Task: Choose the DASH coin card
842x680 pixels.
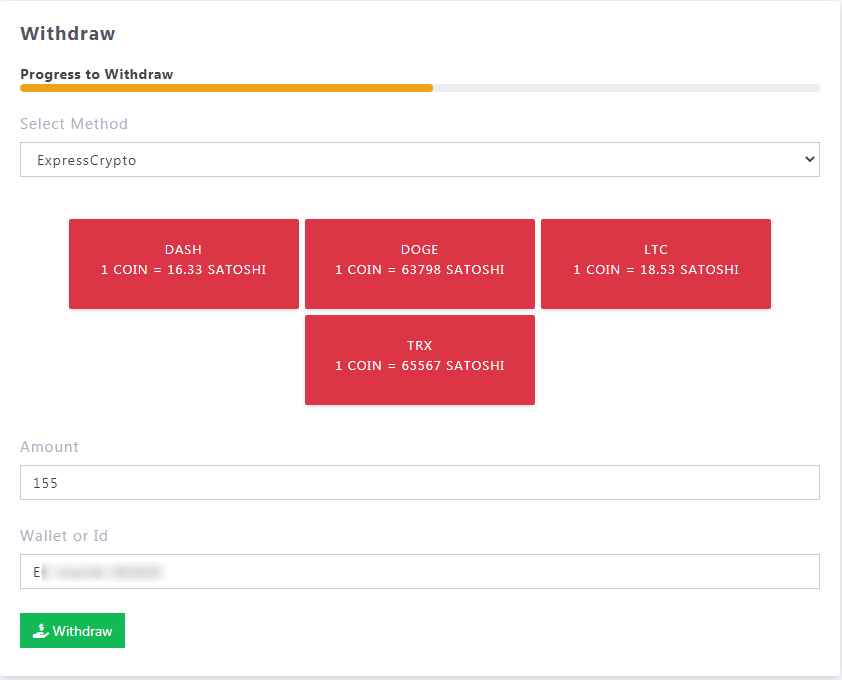Action: coord(184,264)
